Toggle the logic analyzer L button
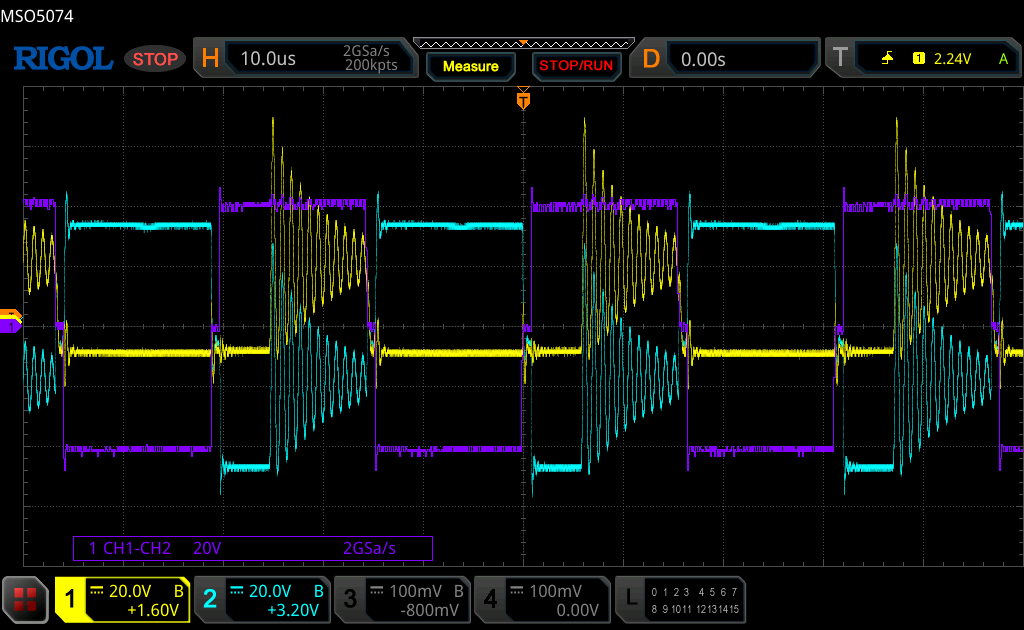 631,599
